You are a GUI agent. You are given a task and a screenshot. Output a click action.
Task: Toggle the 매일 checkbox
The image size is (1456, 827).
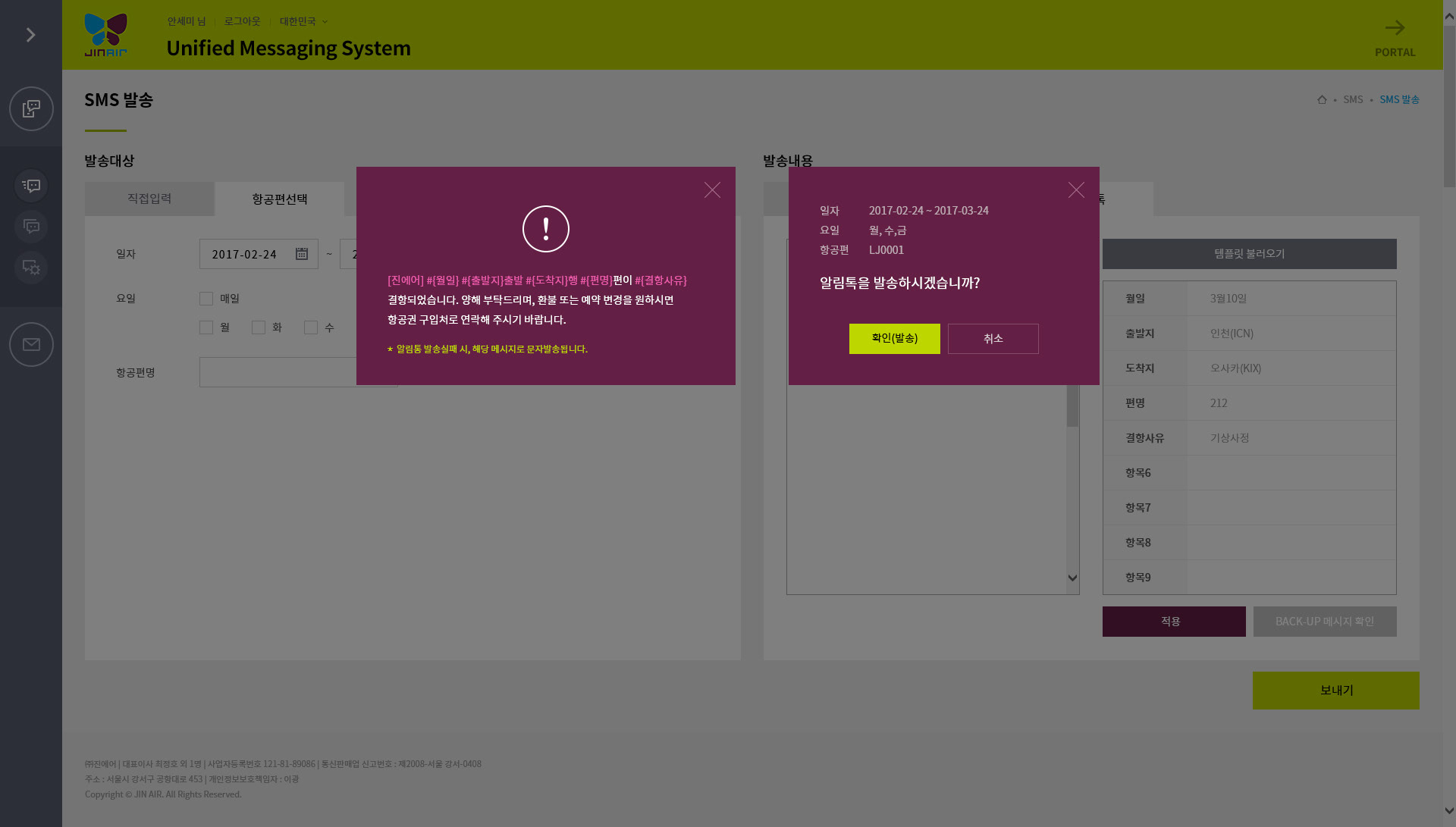206,299
